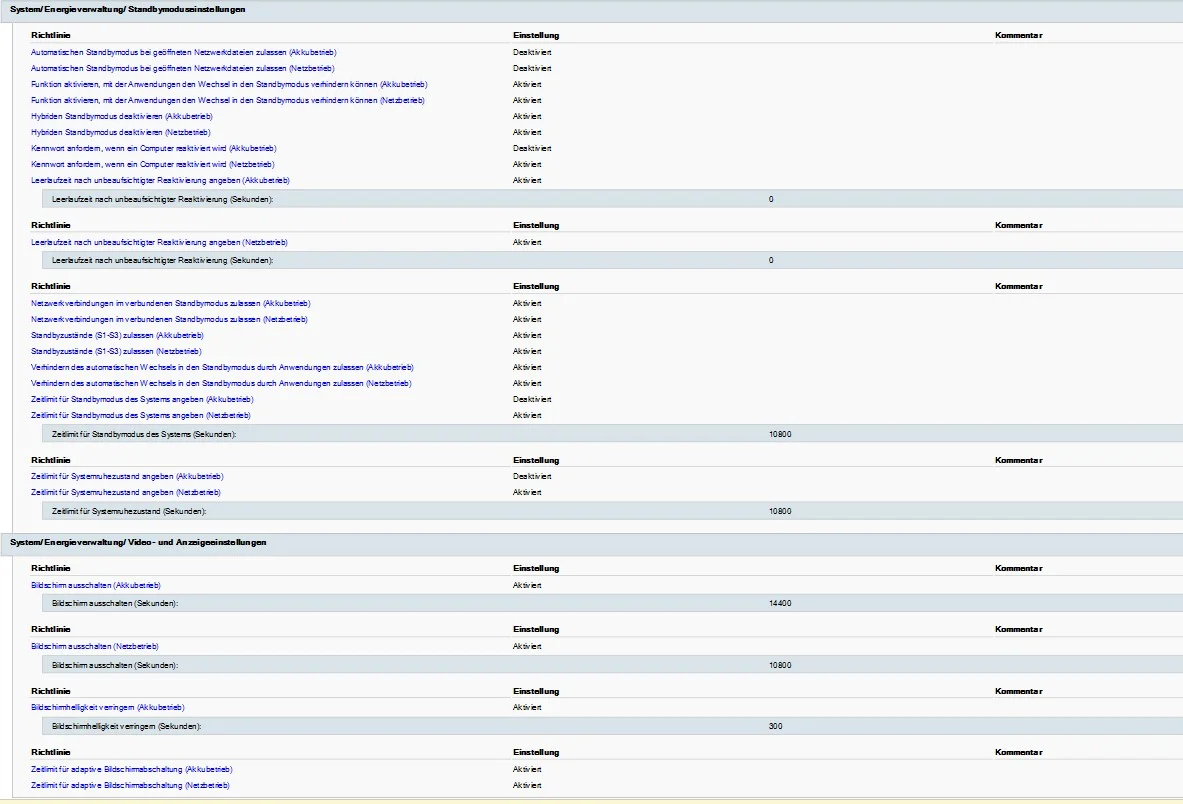
Task: Open policy Automatischen Standbymodus bei Netzwerkdateien zulassen (Akkubetrieb)
Action: coord(183,53)
